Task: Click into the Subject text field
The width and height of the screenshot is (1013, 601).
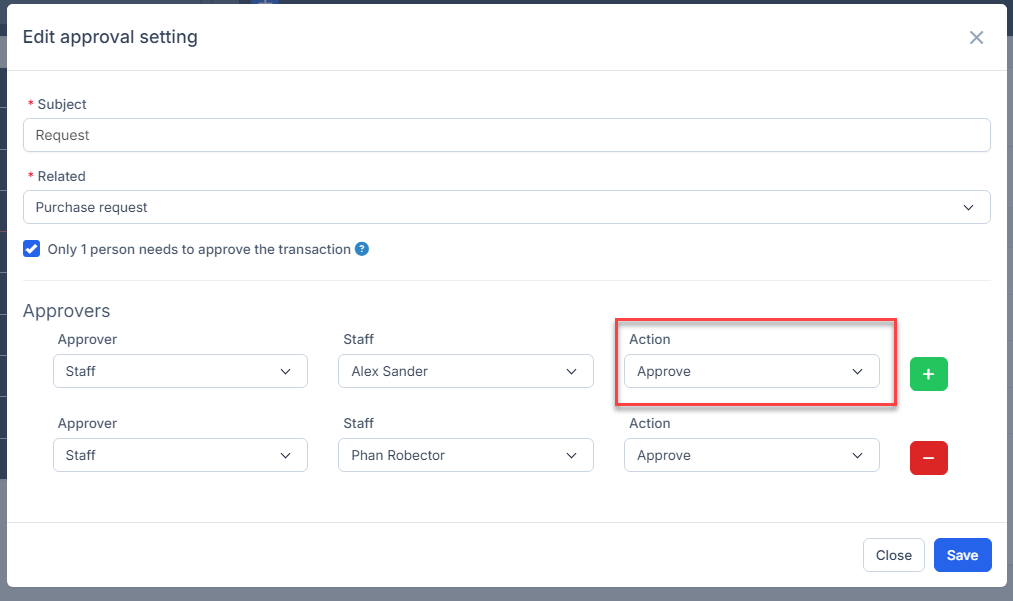Action: tap(506, 135)
